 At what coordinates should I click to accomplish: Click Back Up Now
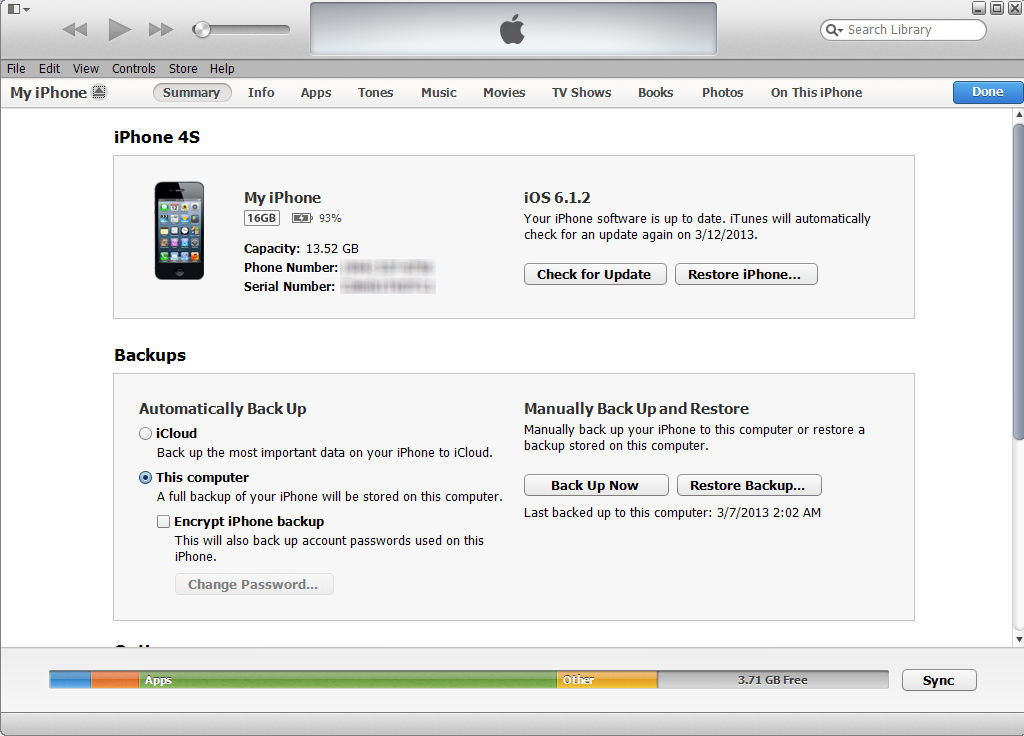[x=596, y=485]
